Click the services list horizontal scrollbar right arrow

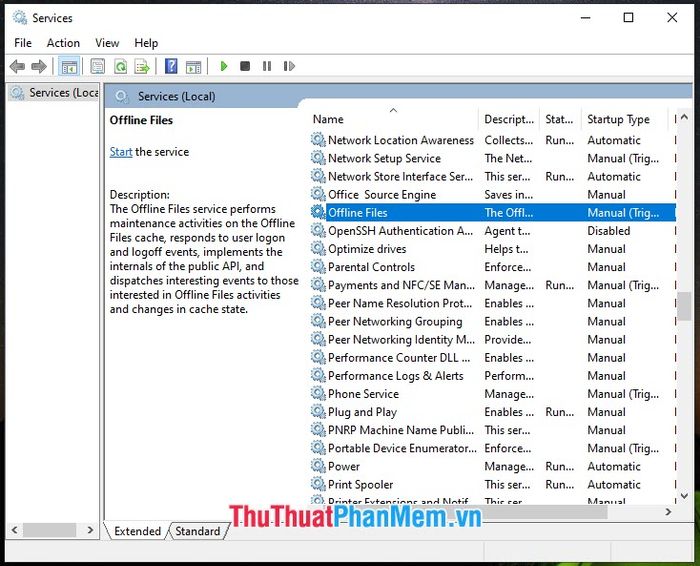tap(668, 512)
